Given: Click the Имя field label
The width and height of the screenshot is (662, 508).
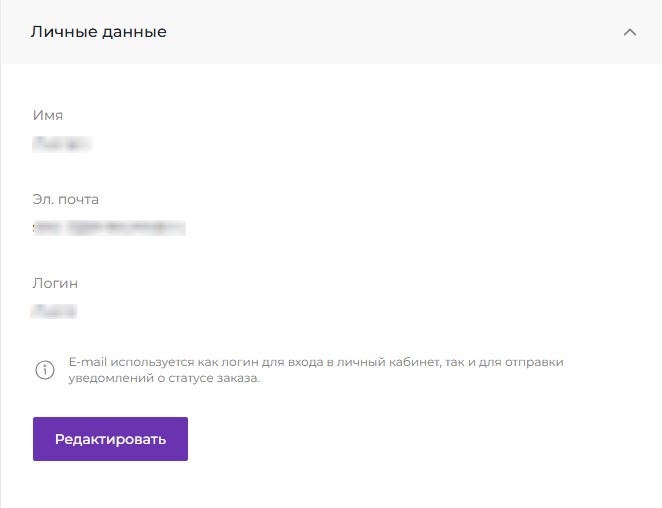Looking at the screenshot, I should pos(48,115).
